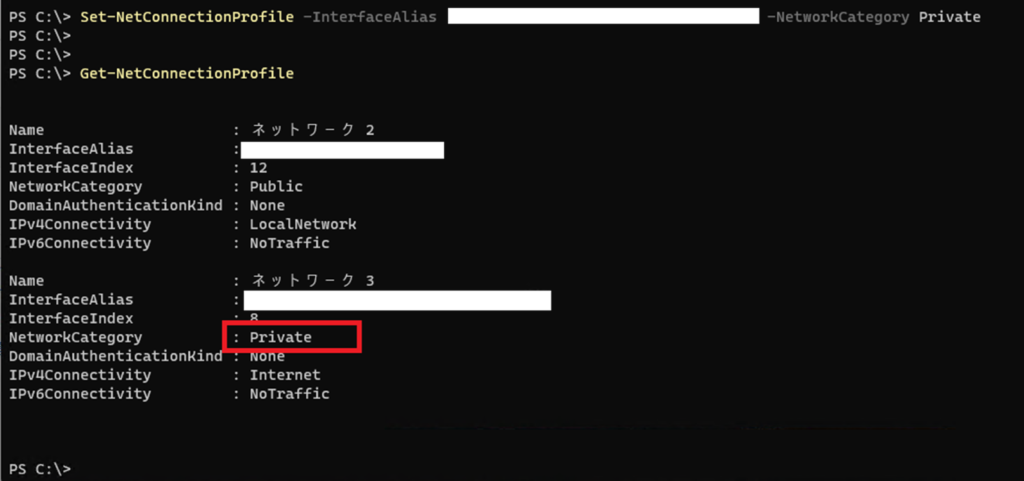Click the Private value inside the red box
This screenshot has height=481, width=1024.
tap(280, 338)
